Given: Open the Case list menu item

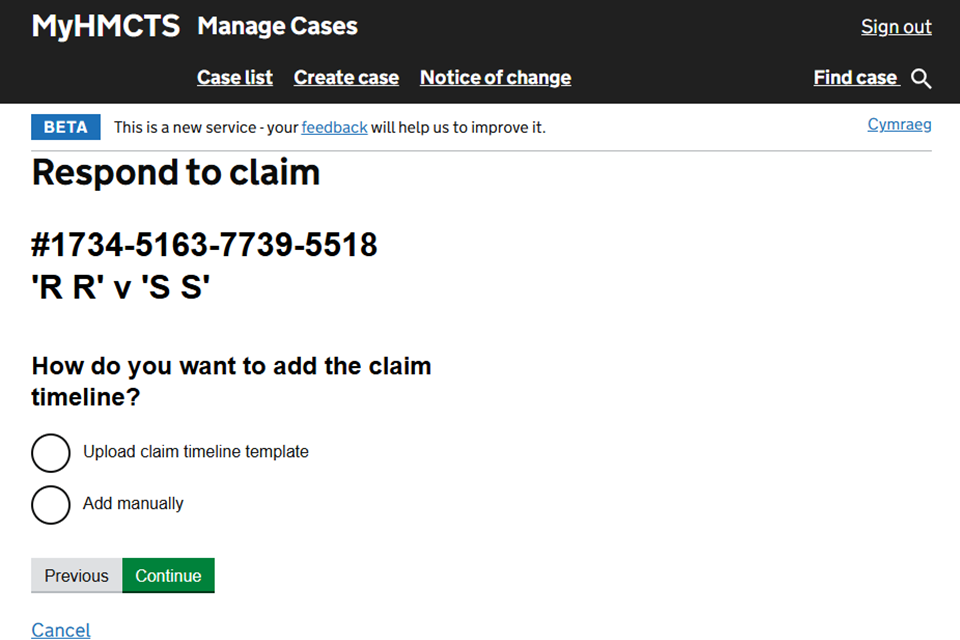Looking at the screenshot, I should pyautogui.click(x=235, y=78).
